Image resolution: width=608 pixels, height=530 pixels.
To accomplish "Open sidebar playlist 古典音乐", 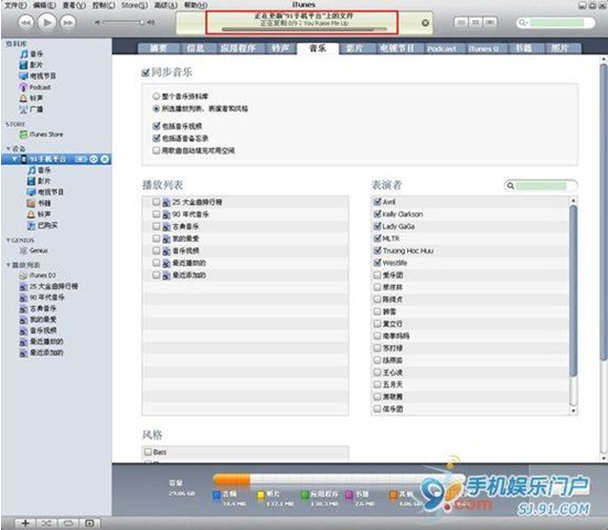I will point(38,309).
